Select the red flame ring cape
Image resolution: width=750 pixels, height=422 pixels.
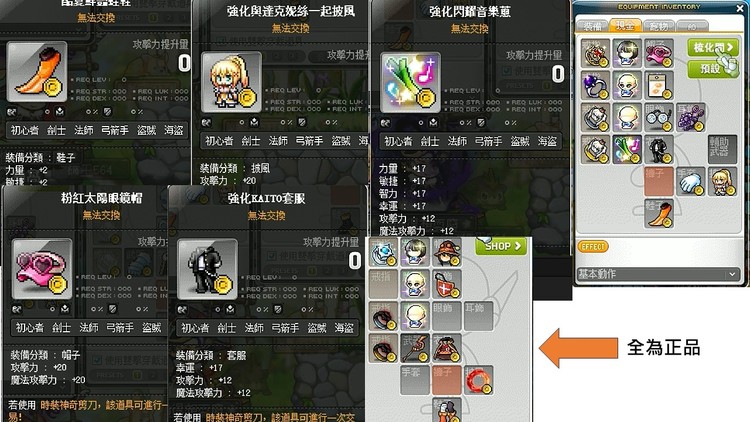(x=478, y=380)
